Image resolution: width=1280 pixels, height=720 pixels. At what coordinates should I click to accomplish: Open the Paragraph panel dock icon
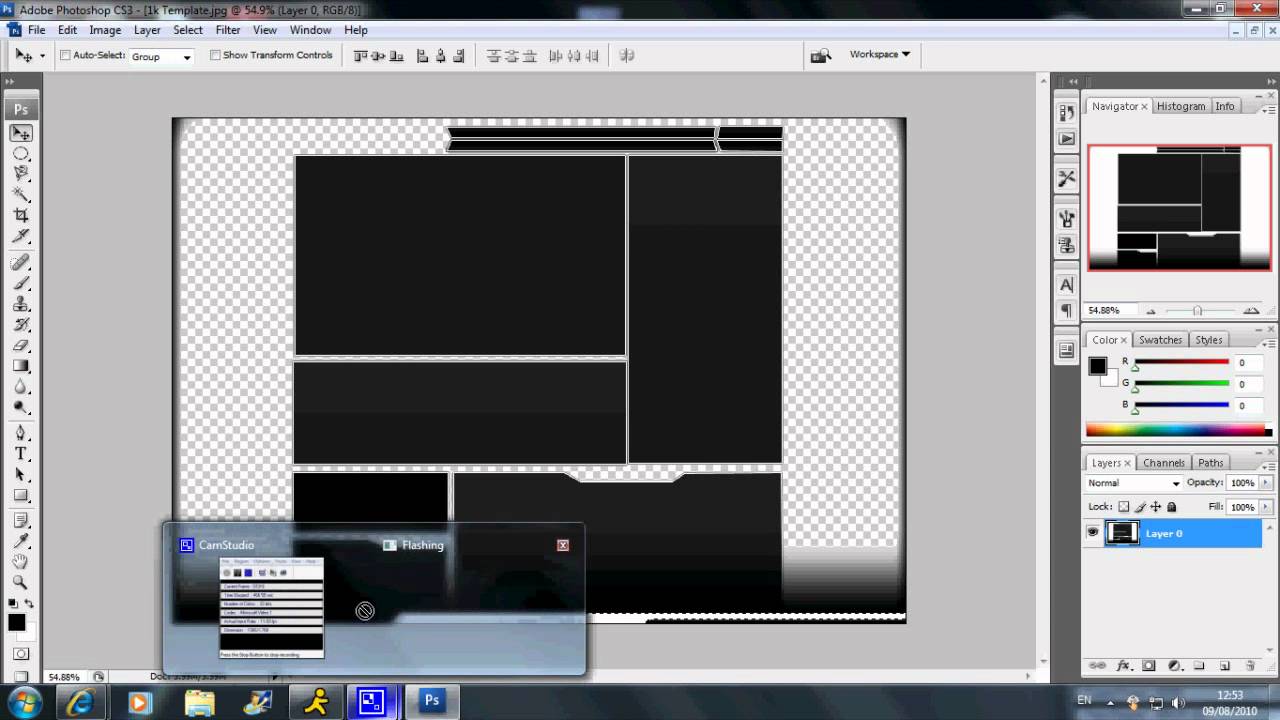tap(1067, 311)
